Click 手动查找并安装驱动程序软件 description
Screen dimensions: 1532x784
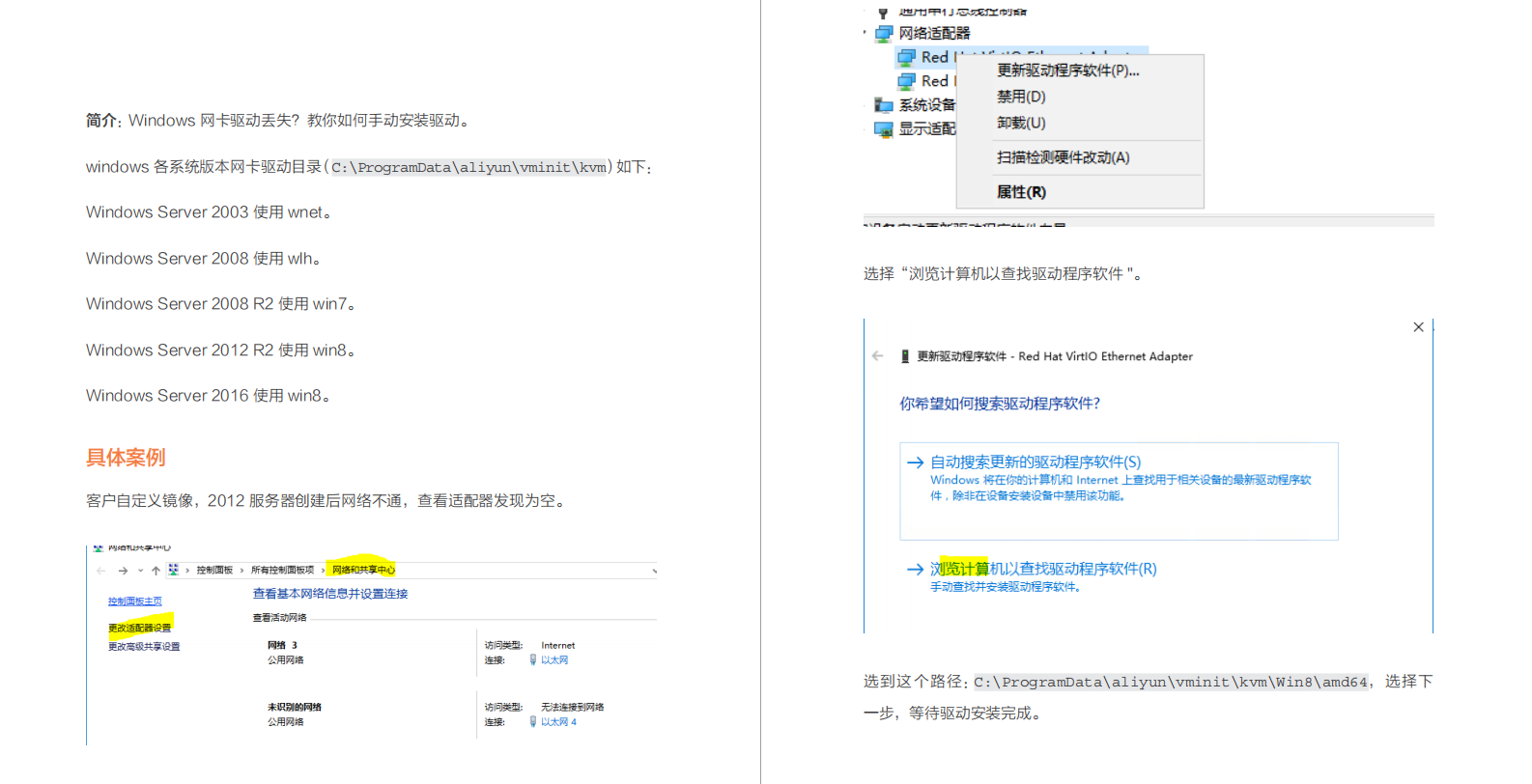pyautogui.click(x=1005, y=587)
